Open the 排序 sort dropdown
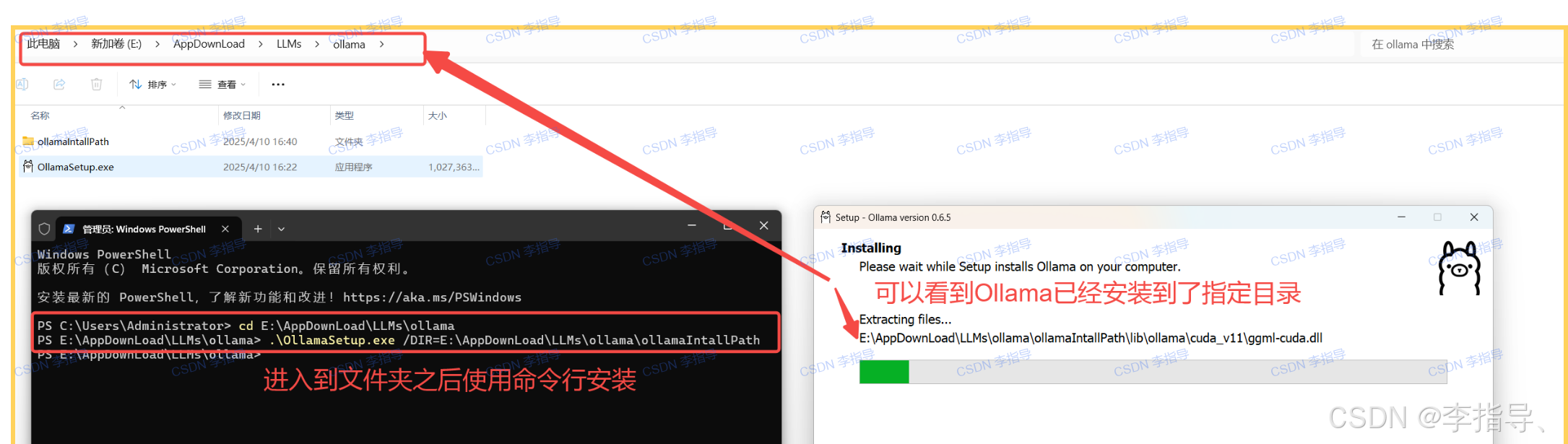 pyautogui.click(x=153, y=84)
